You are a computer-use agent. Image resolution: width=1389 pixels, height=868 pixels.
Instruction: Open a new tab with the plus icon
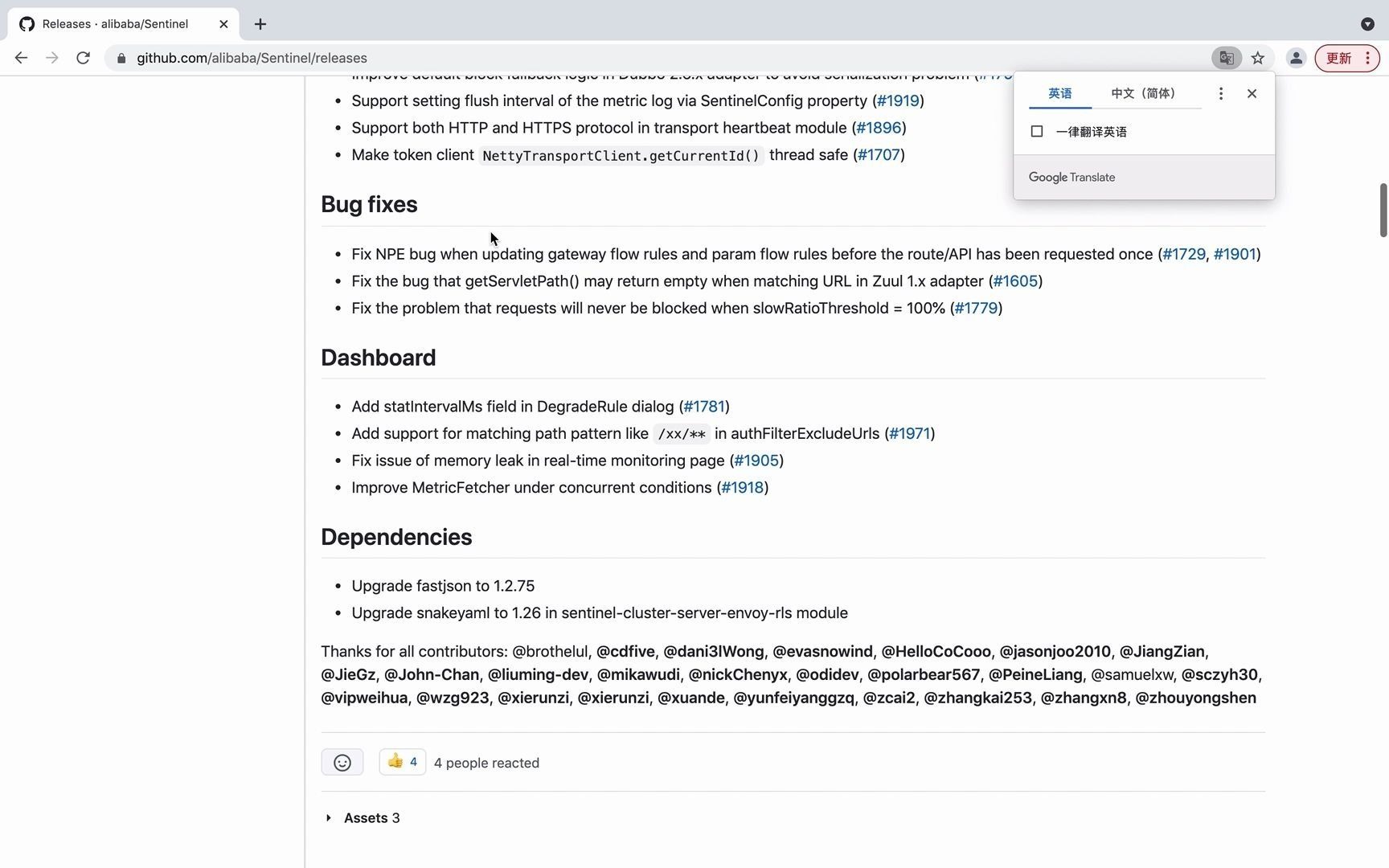pyautogui.click(x=260, y=24)
